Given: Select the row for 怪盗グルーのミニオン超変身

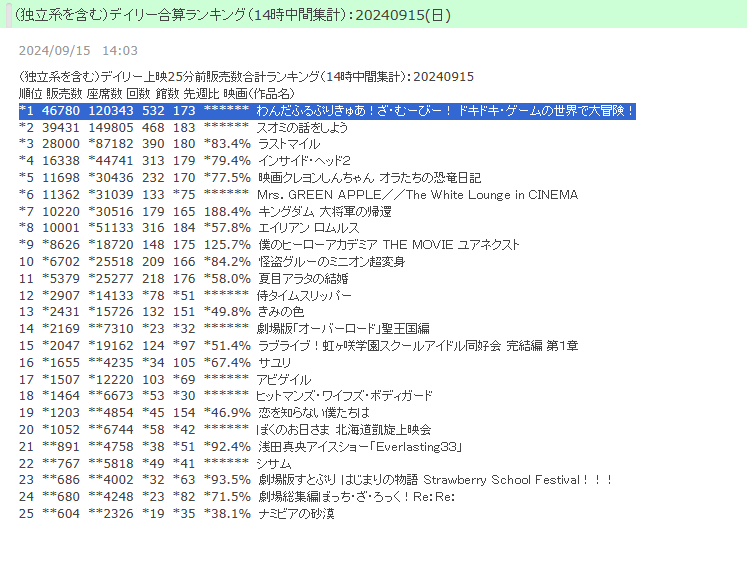Looking at the screenshot, I should [x=212, y=261].
